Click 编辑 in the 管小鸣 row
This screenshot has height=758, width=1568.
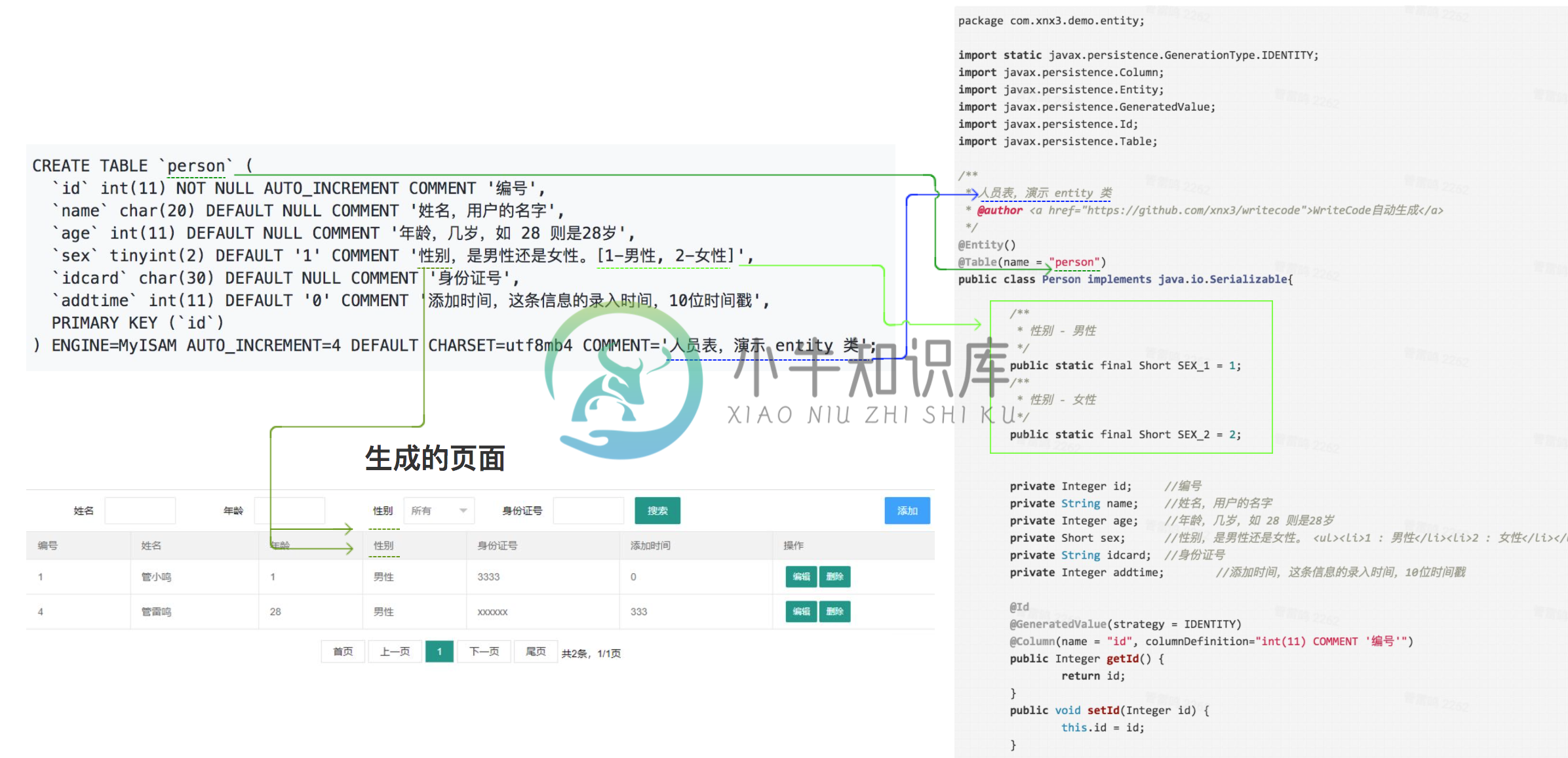(x=801, y=577)
